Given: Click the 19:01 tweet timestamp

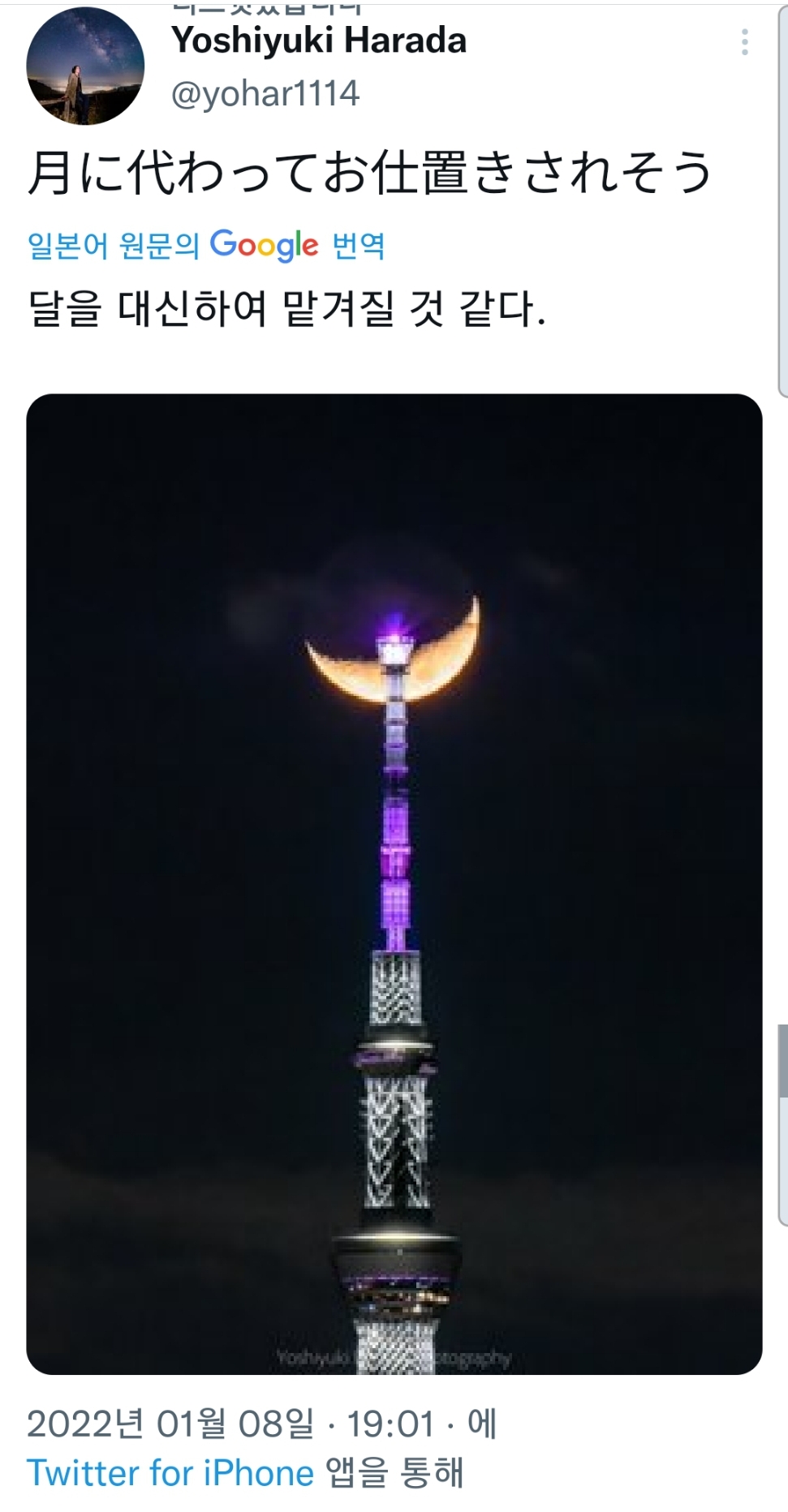Looking at the screenshot, I should 391,1424.
